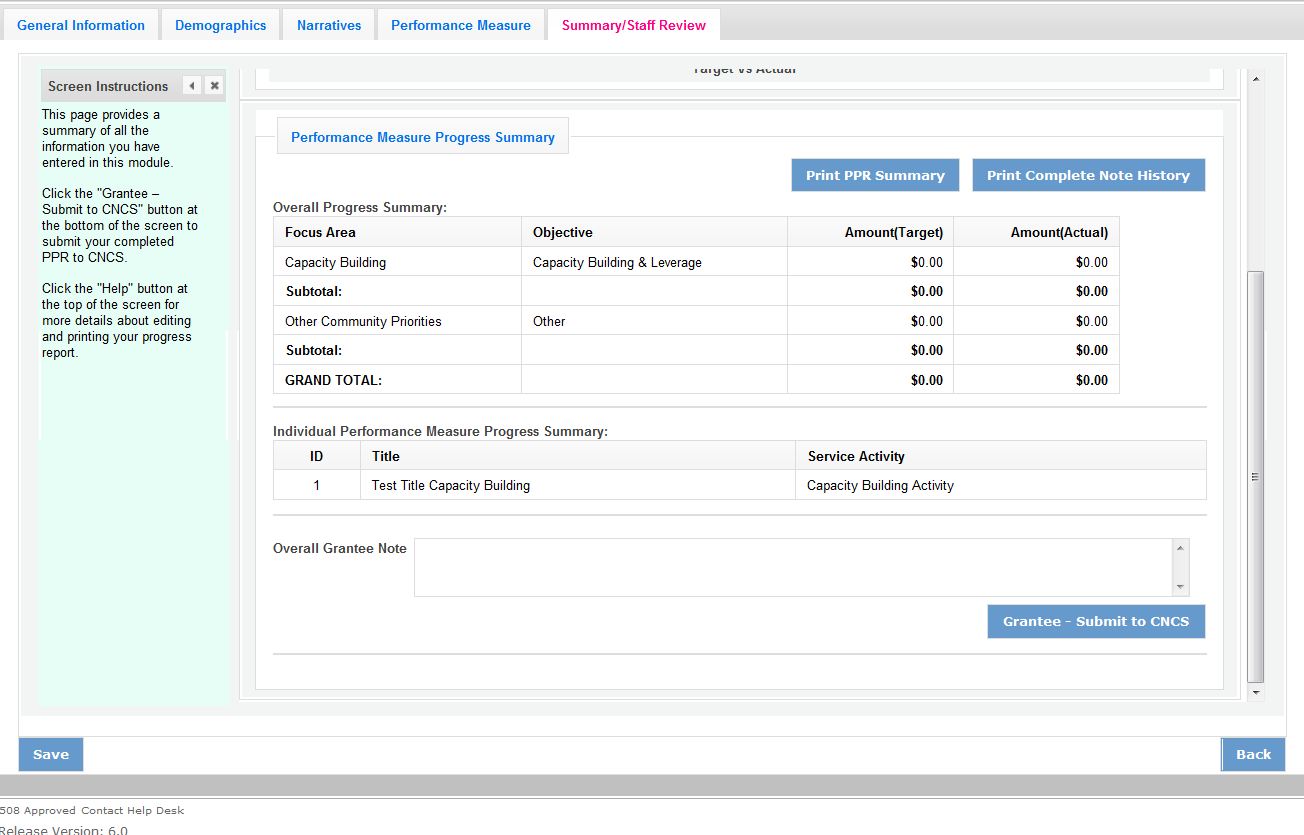Click the main vertical scrollbar thumb

1256,476
